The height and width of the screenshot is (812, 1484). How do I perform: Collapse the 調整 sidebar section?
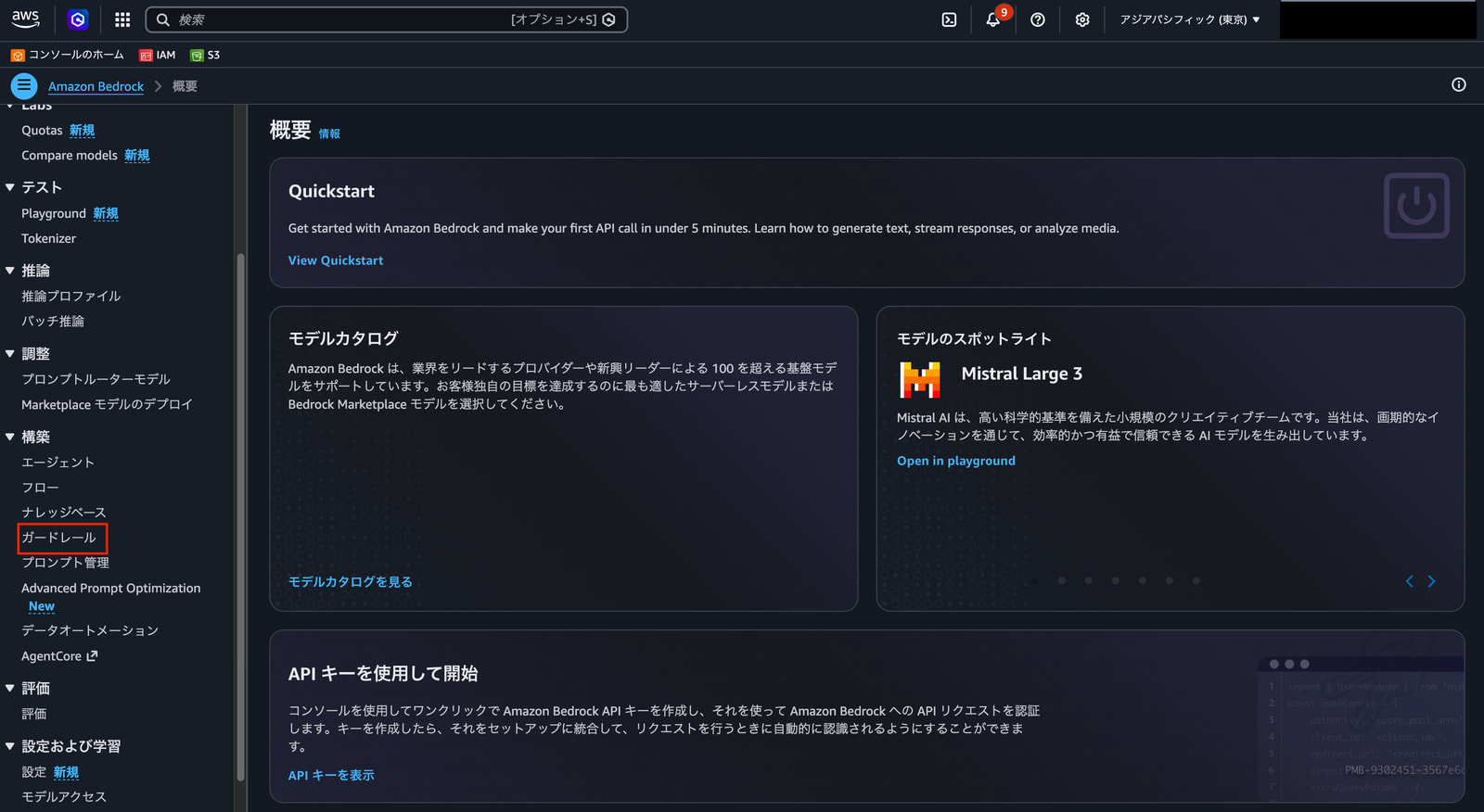pyautogui.click(x=10, y=353)
